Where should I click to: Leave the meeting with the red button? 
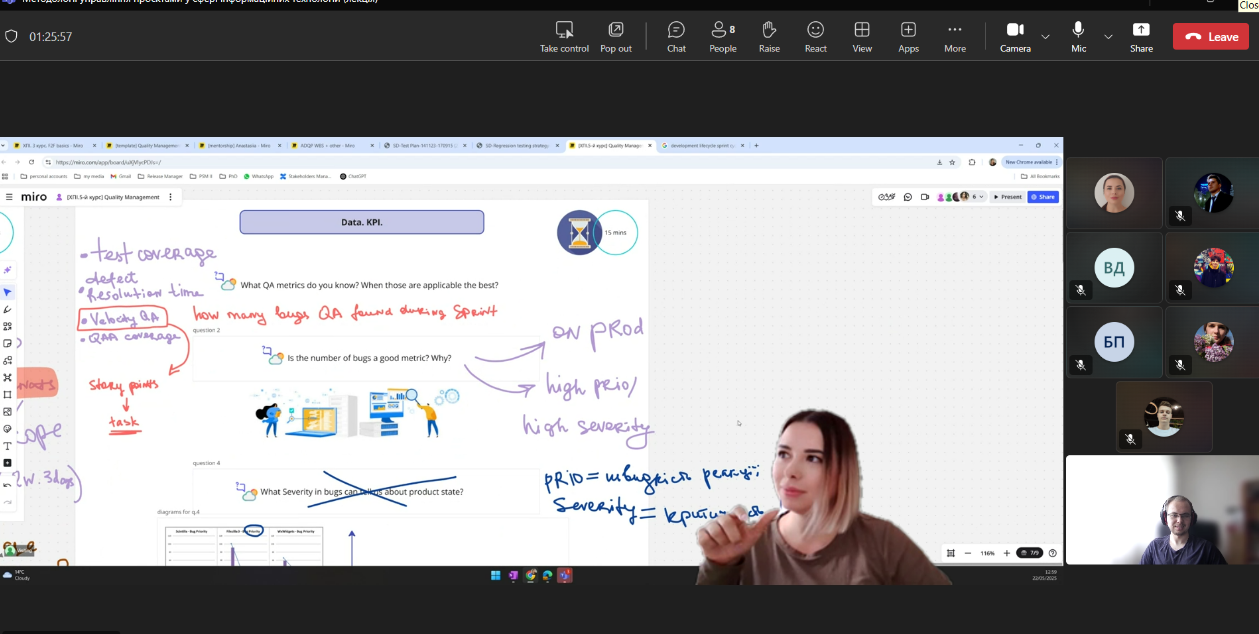click(x=1211, y=37)
